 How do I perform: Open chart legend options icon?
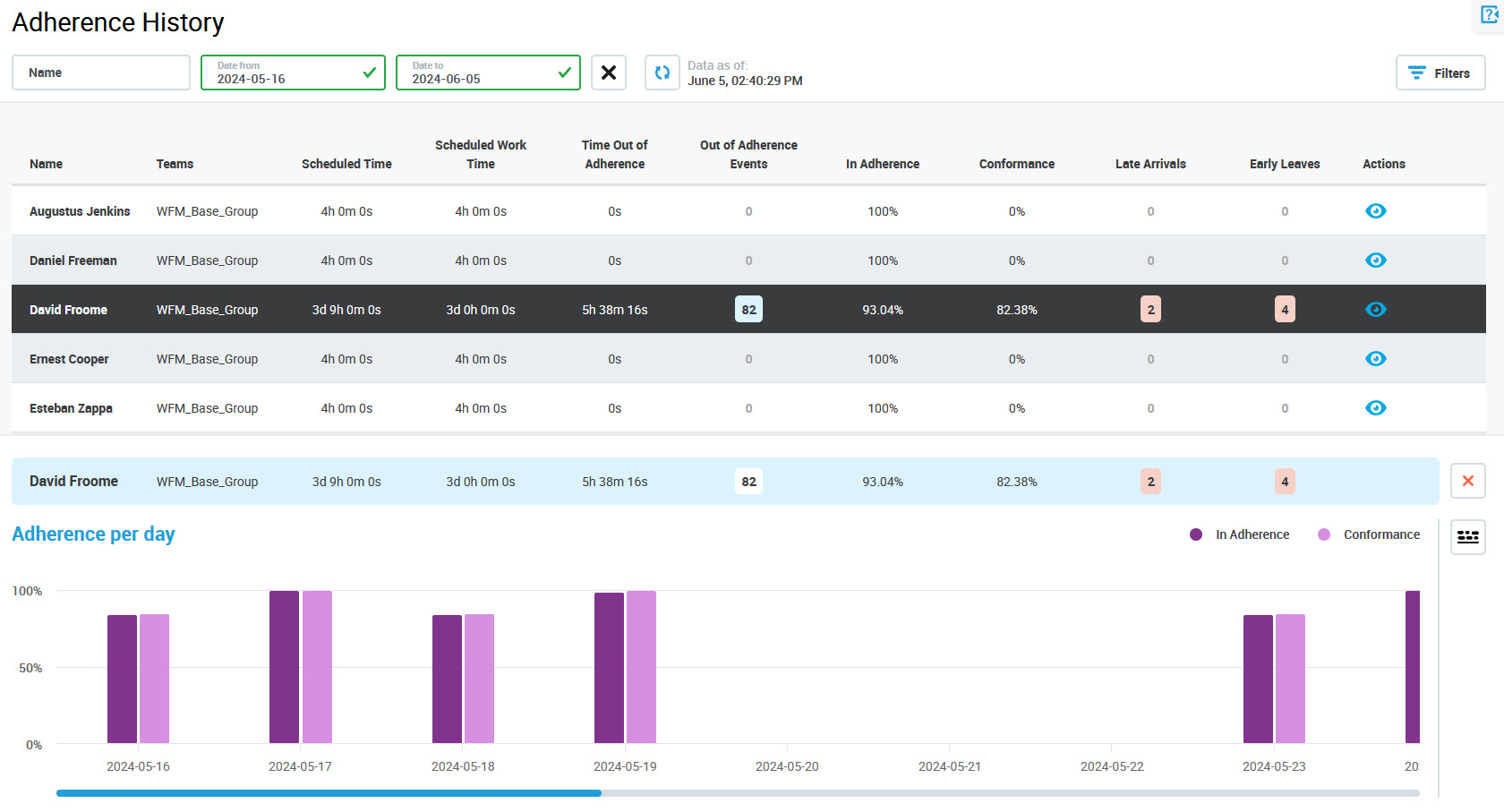1467,537
